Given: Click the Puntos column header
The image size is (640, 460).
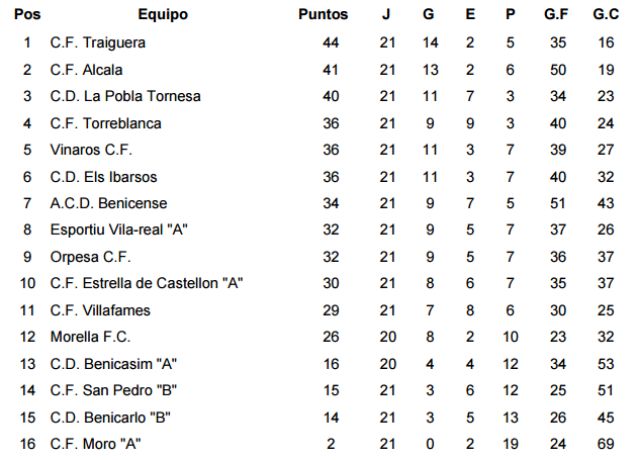Looking at the screenshot, I should [323, 14].
